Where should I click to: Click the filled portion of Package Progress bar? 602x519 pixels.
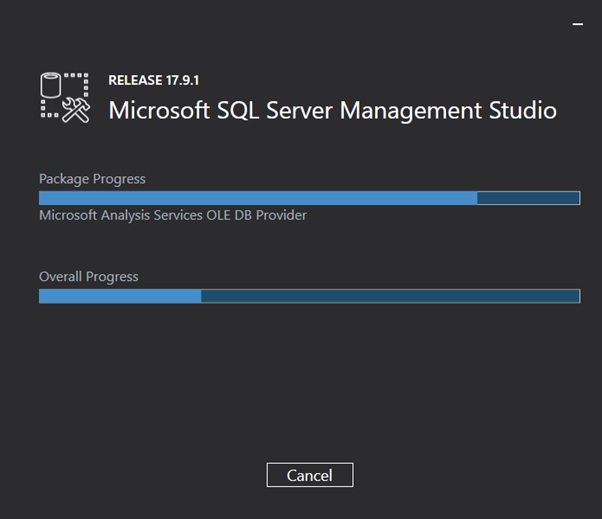[x=258, y=198]
